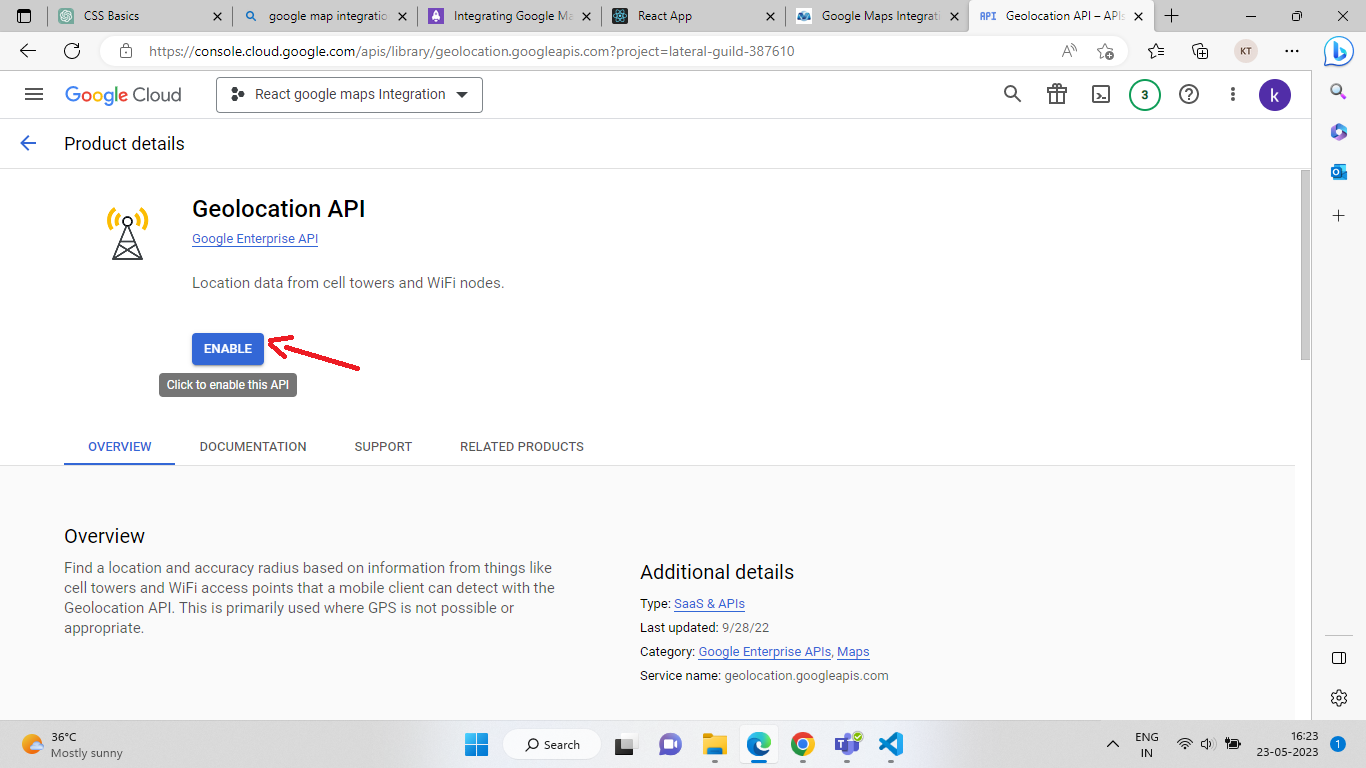1366x768 pixels.
Task: Open the help question mark icon
Action: (x=1189, y=94)
